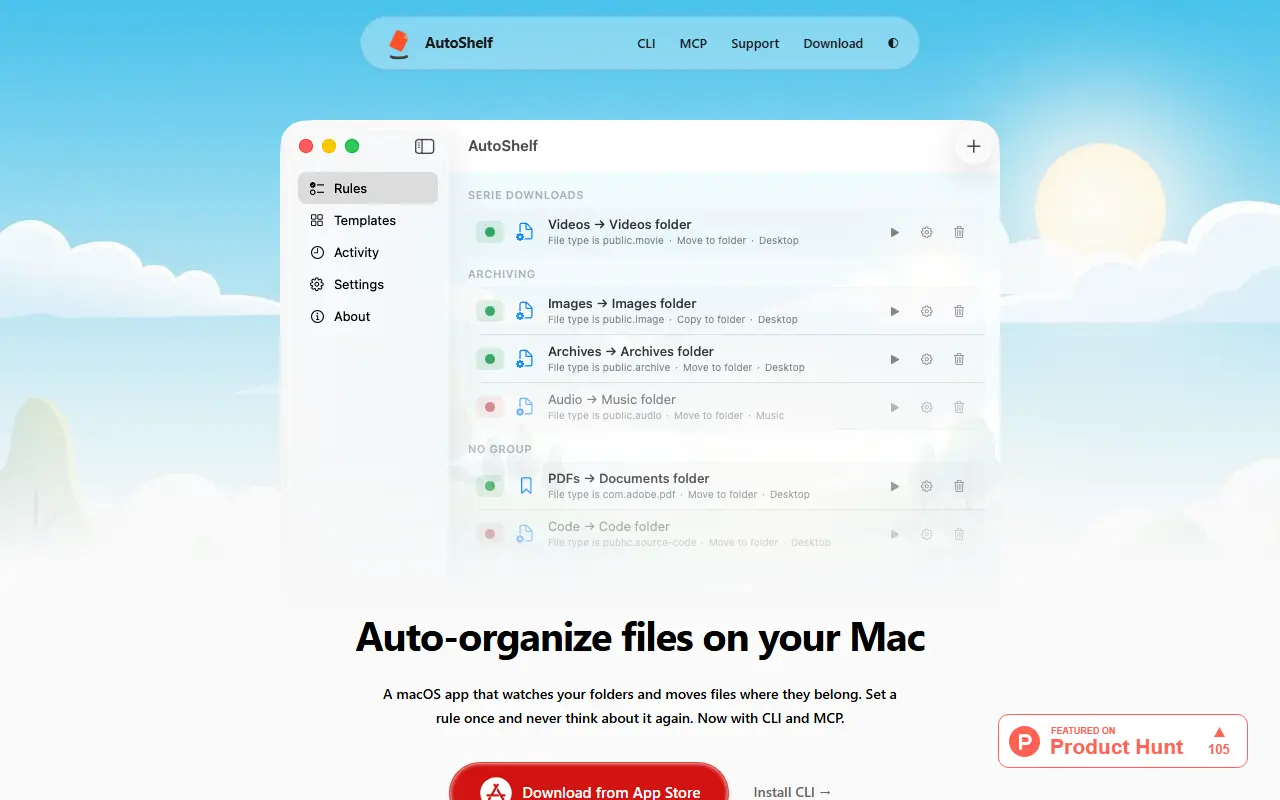Viewport: 1280px width, 800px height.
Task: Run the PDFs → Documents folder rule
Action: (895, 486)
